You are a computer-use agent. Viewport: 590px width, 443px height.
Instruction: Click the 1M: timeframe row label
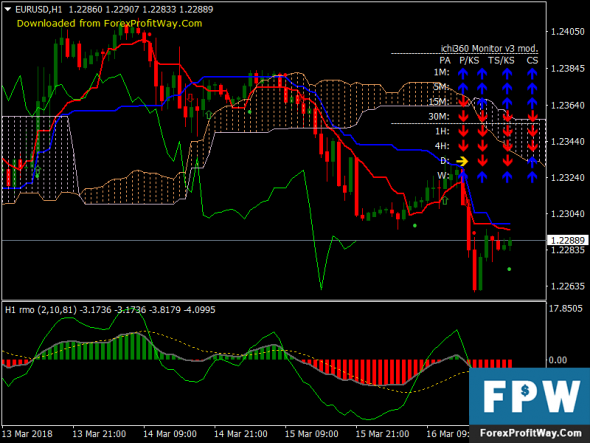[441, 72]
